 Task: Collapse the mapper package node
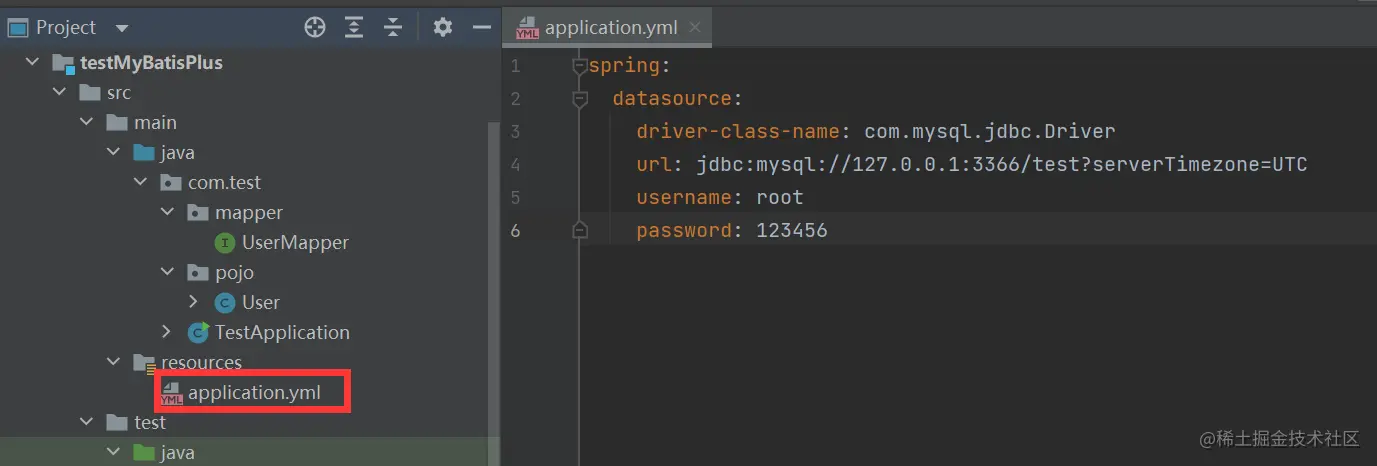coord(167,213)
